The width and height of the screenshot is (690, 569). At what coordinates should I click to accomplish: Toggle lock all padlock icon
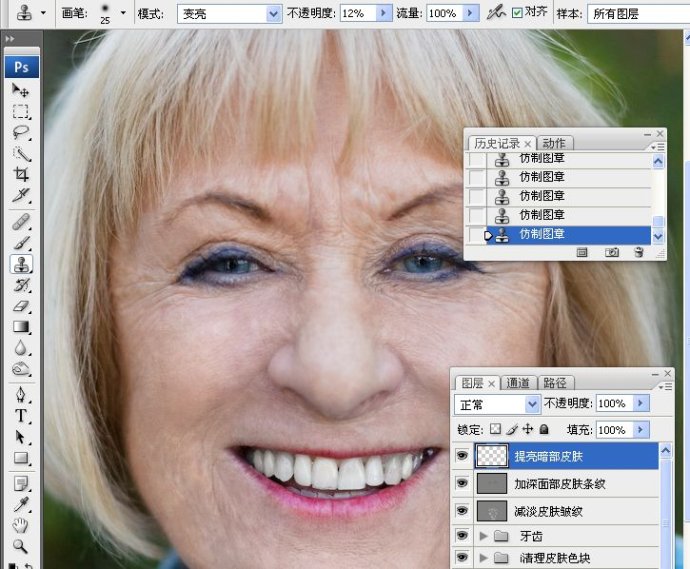(x=544, y=429)
